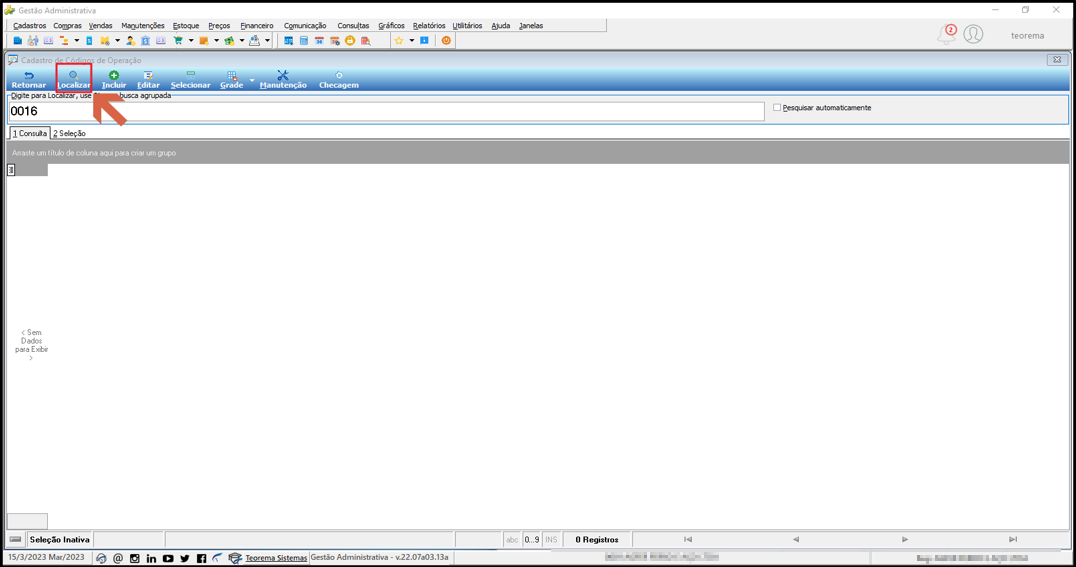1076x567 pixels.
Task: Click the printer toolbar icon
Action: pos(255,40)
